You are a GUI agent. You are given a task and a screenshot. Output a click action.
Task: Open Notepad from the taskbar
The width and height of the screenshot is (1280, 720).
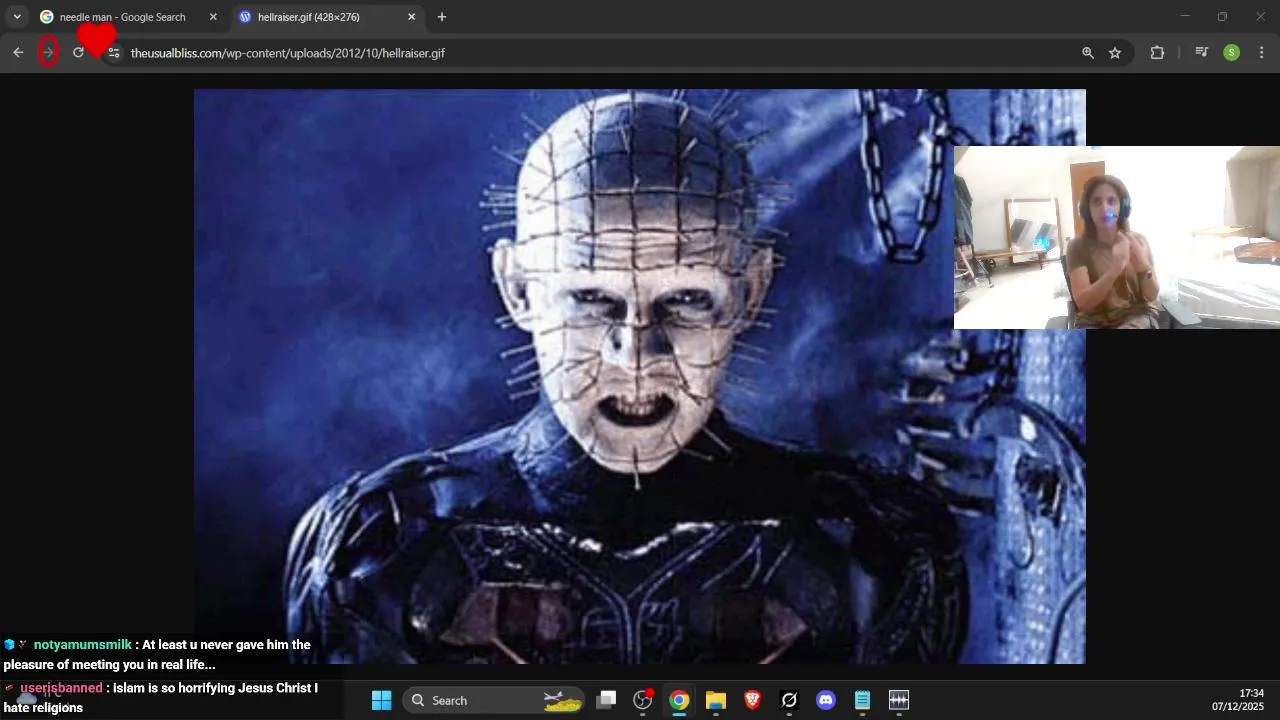coord(862,700)
